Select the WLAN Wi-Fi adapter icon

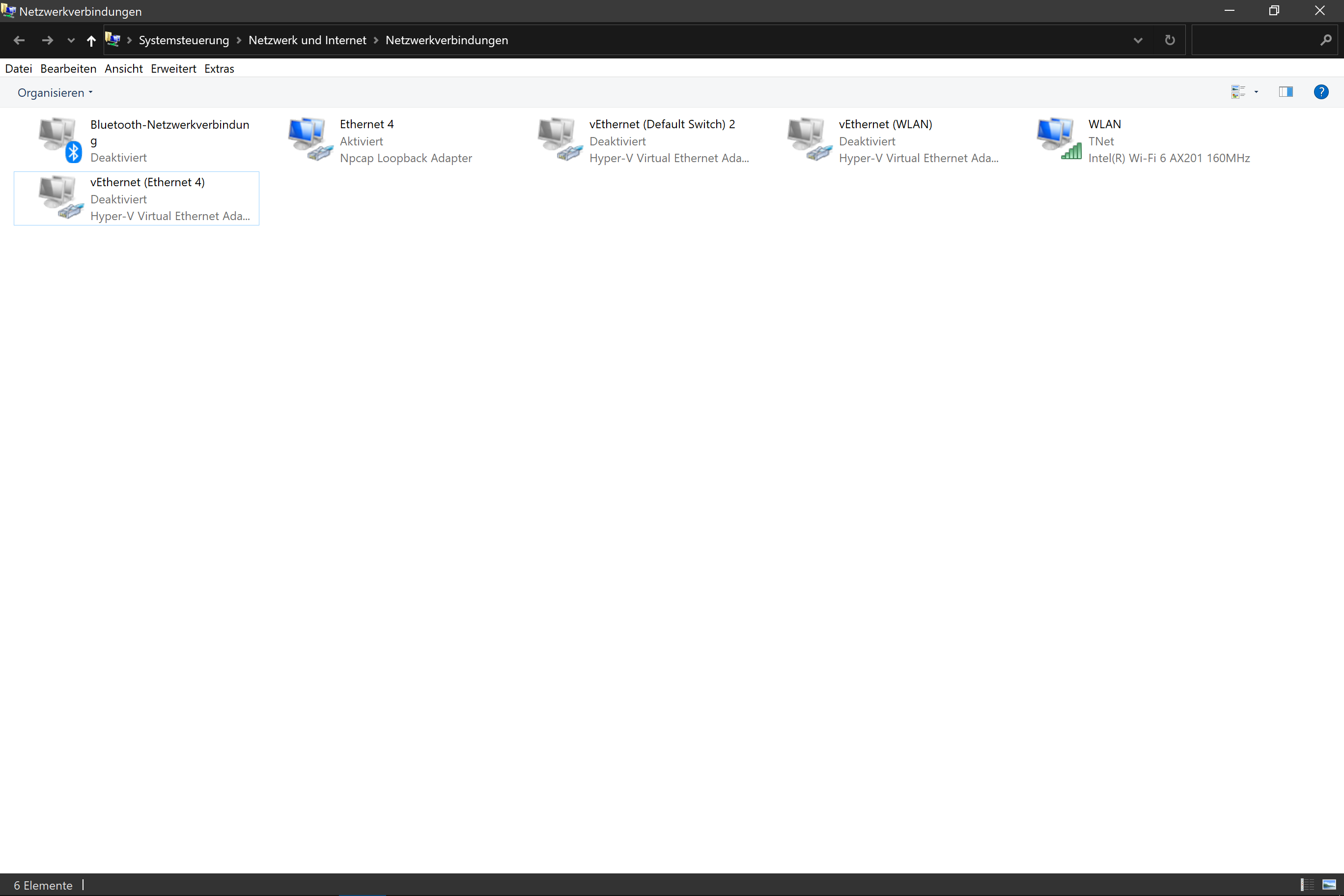pyautogui.click(x=1058, y=139)
